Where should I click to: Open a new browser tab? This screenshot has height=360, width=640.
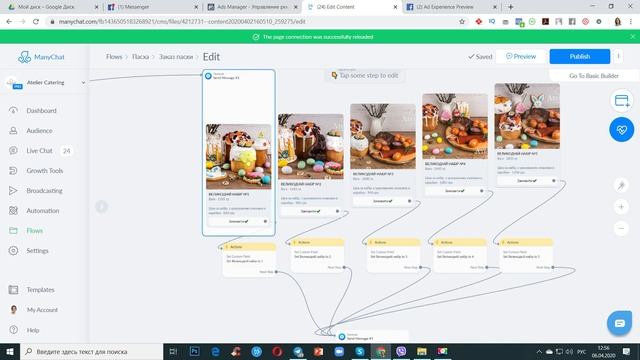(x=510, y=7)
